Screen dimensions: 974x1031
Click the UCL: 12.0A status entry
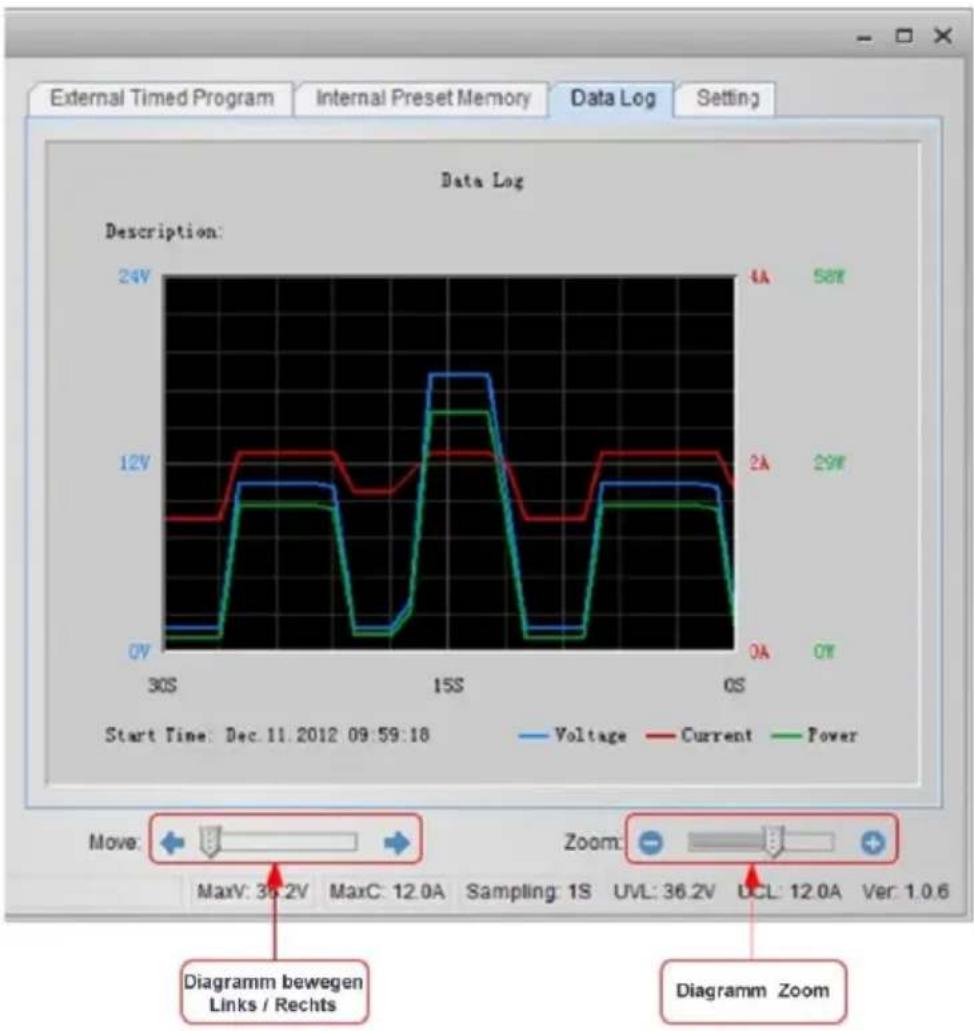789,892
